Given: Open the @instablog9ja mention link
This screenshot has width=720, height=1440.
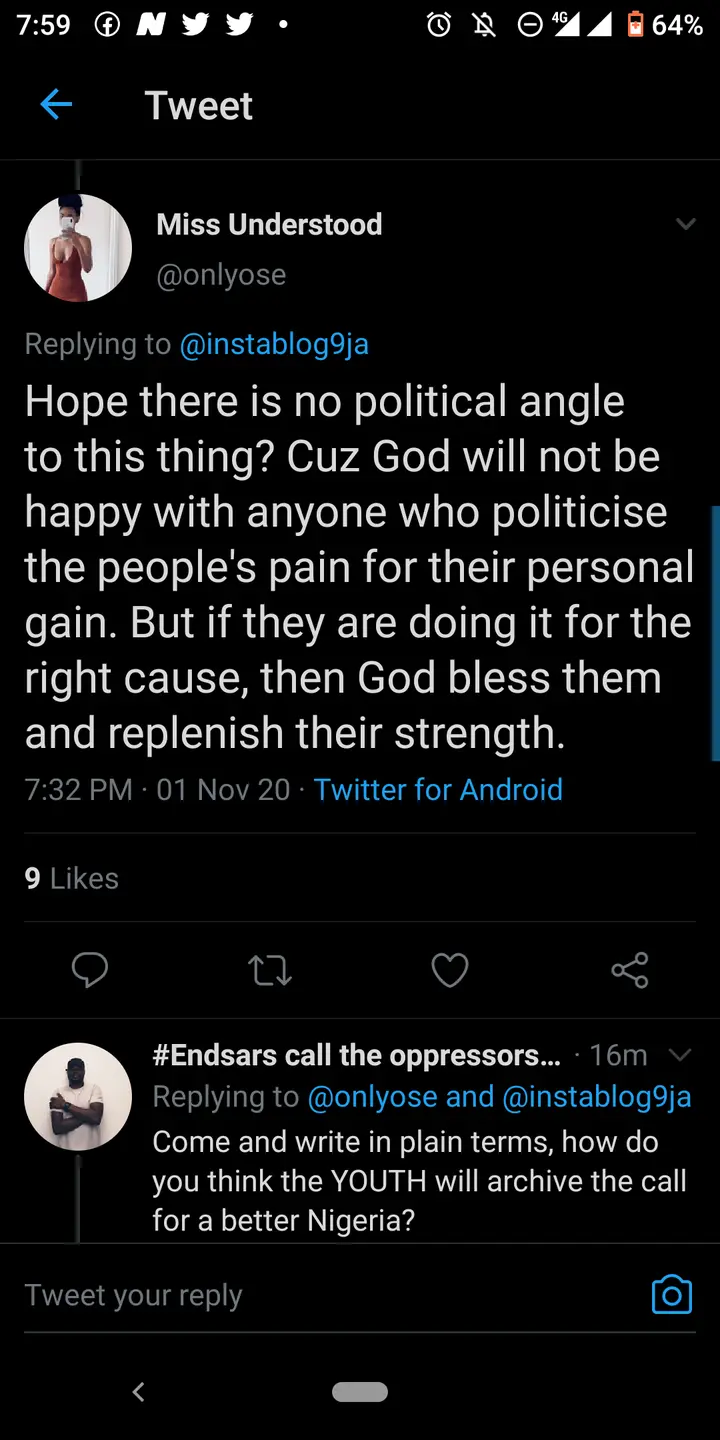Looking at the screenshot, I should pyautogui.click(x=274, y=344).
